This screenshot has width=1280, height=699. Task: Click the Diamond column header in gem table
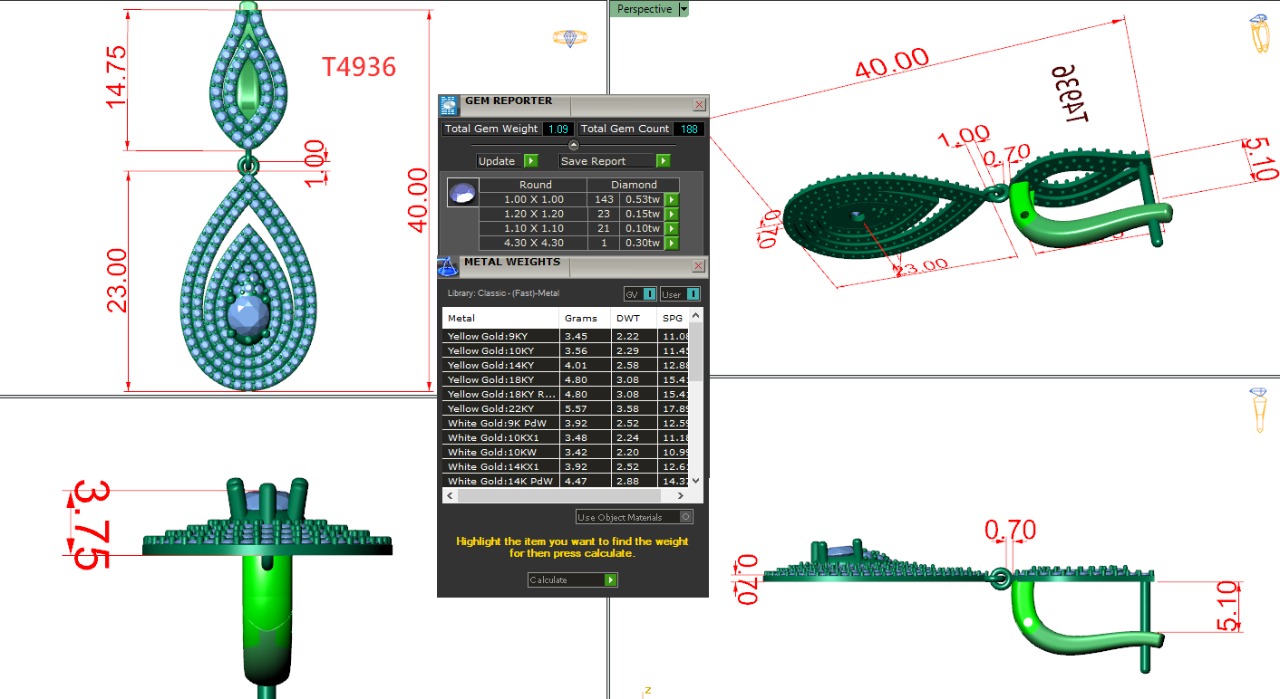(634, 185)
